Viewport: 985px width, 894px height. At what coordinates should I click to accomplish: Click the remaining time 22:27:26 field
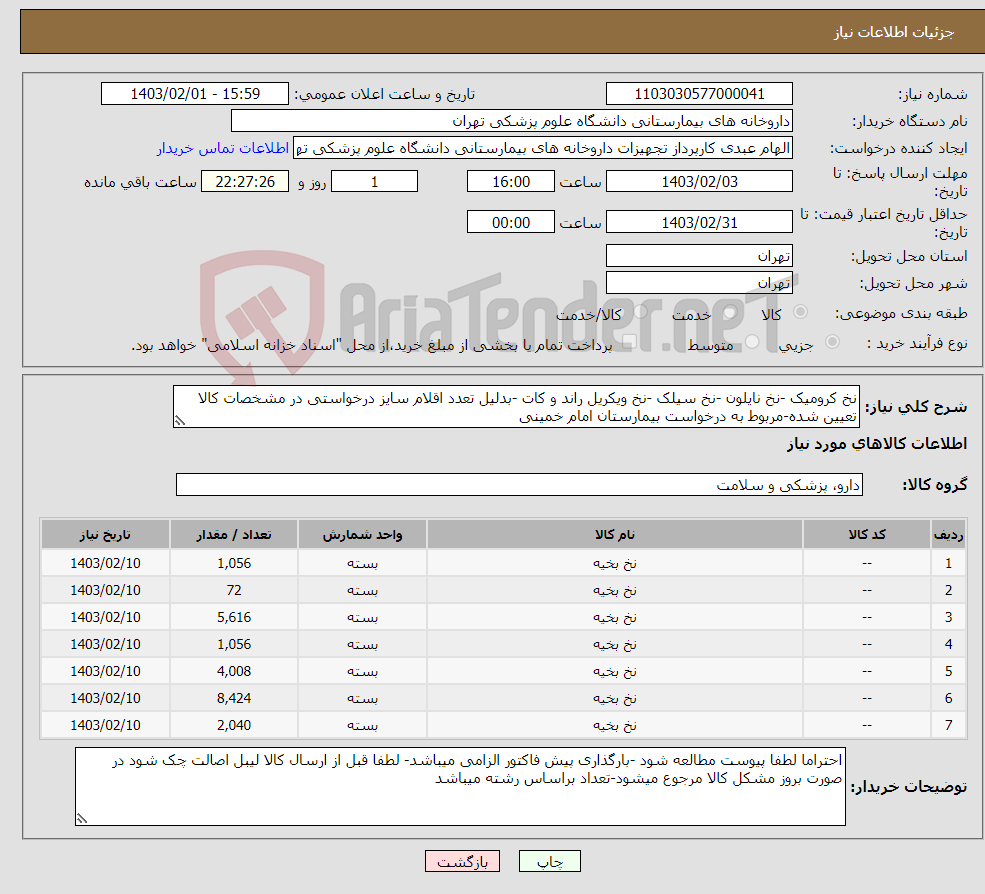tap(245, 182)
